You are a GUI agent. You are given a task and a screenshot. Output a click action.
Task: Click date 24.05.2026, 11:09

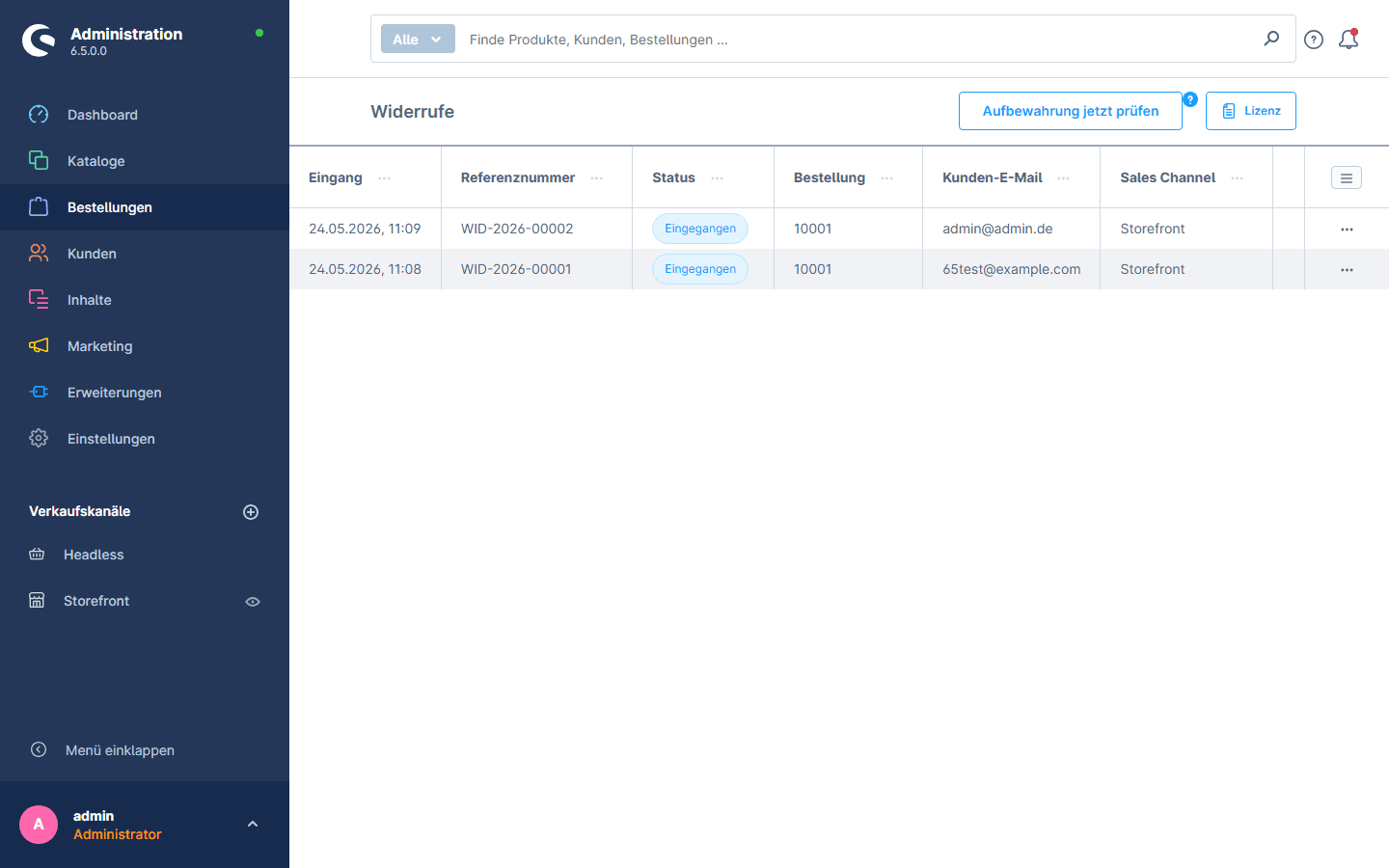(365, 229)
